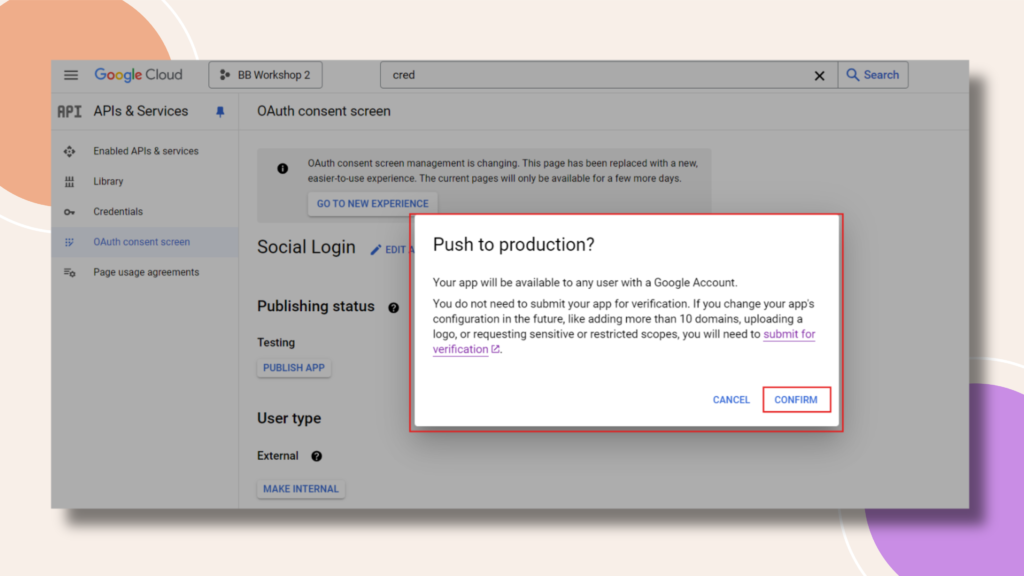Click the Edit App pencil icon
This screenshot has height=576, width=1024.
coord(376,249)
